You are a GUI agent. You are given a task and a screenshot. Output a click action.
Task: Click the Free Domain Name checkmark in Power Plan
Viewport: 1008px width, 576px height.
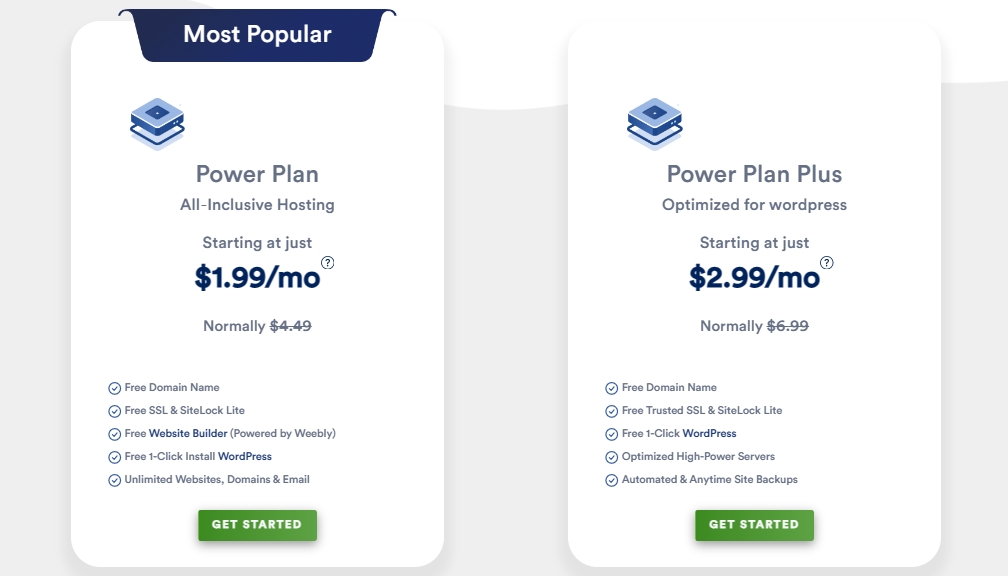pyautogui.click(x=115, y=388)
